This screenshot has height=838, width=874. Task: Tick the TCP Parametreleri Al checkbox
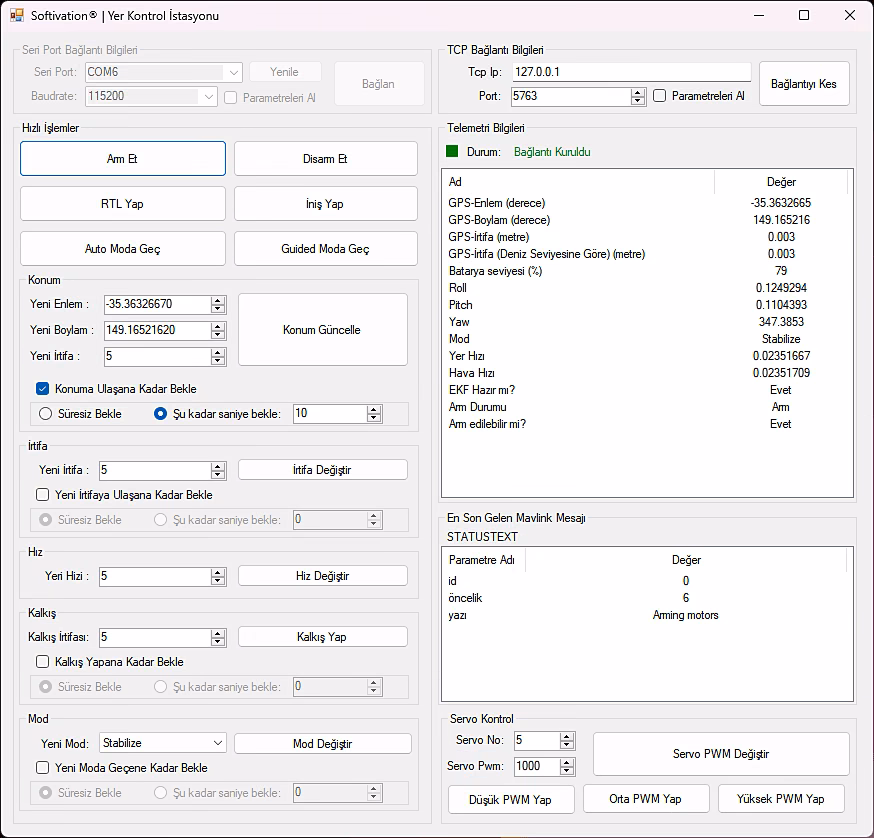click(659, 96)
